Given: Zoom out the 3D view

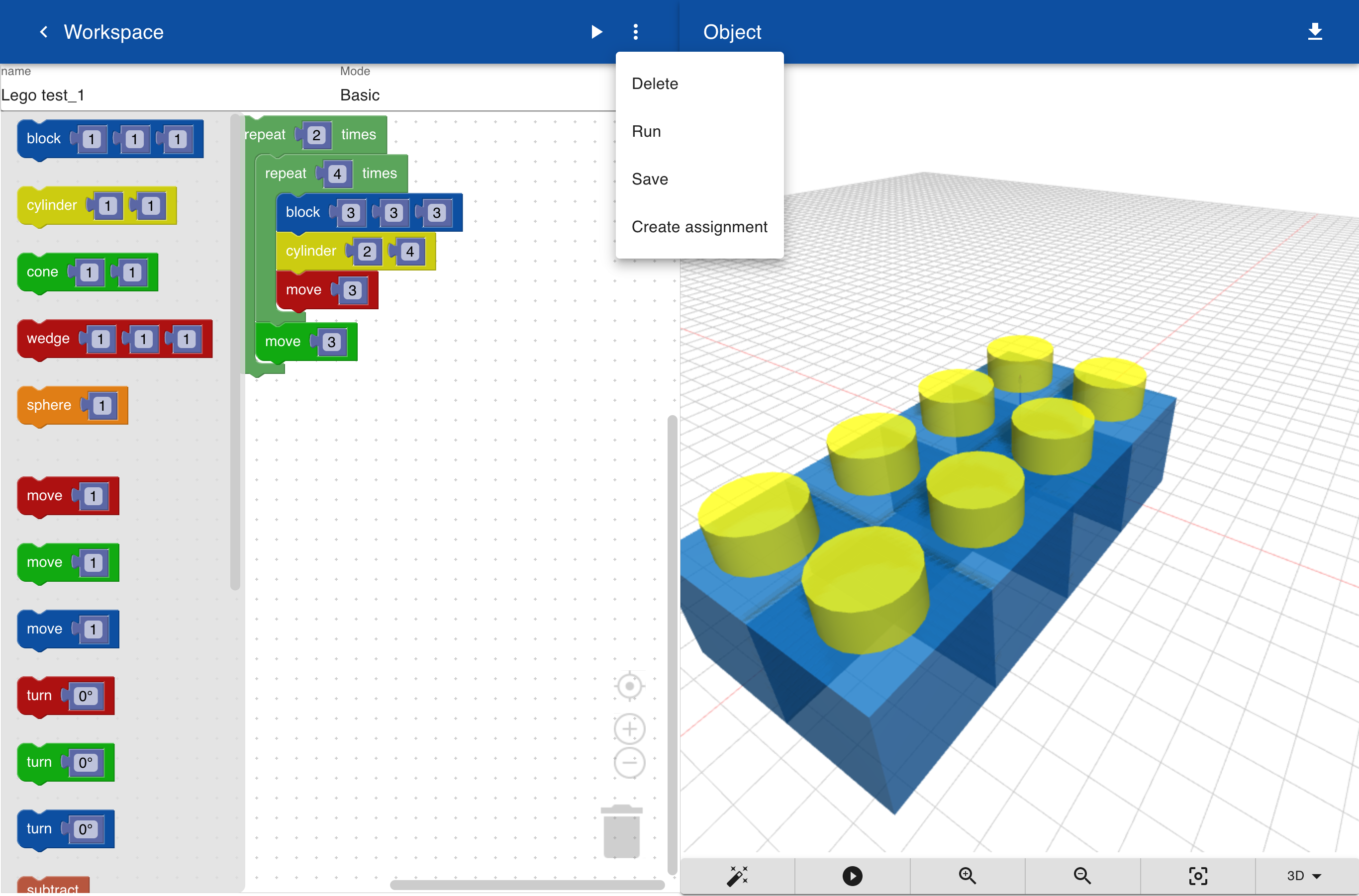Looking at the screenshot, I should coord(1082,876).
